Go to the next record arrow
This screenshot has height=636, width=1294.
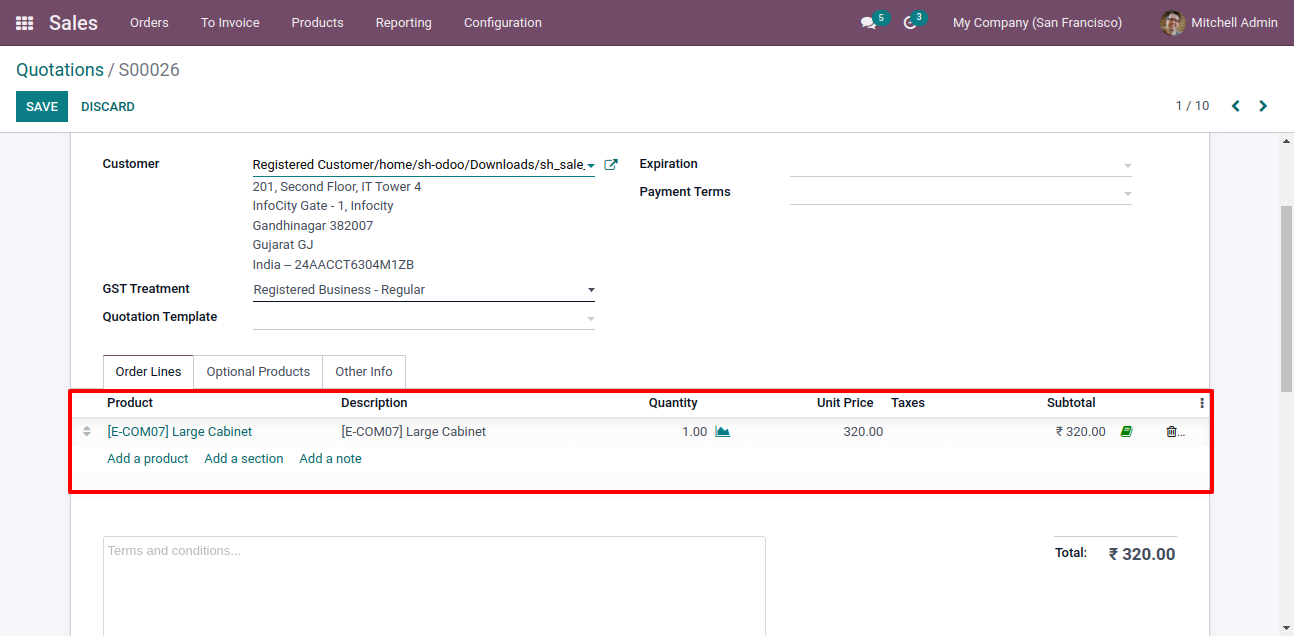click(1263, 106)
